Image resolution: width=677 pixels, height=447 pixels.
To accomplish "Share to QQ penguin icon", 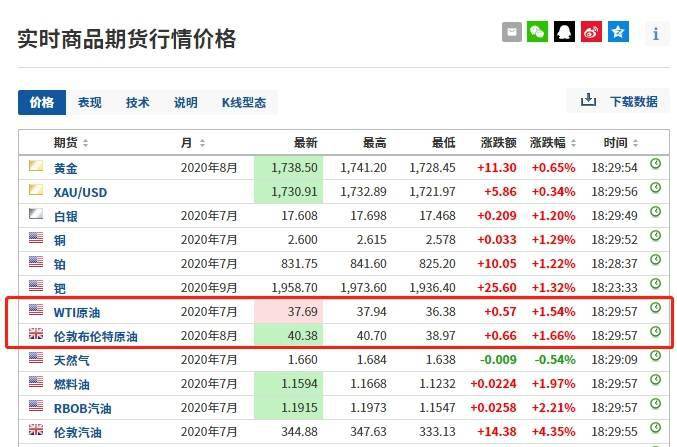I will (x=565, y=32).
